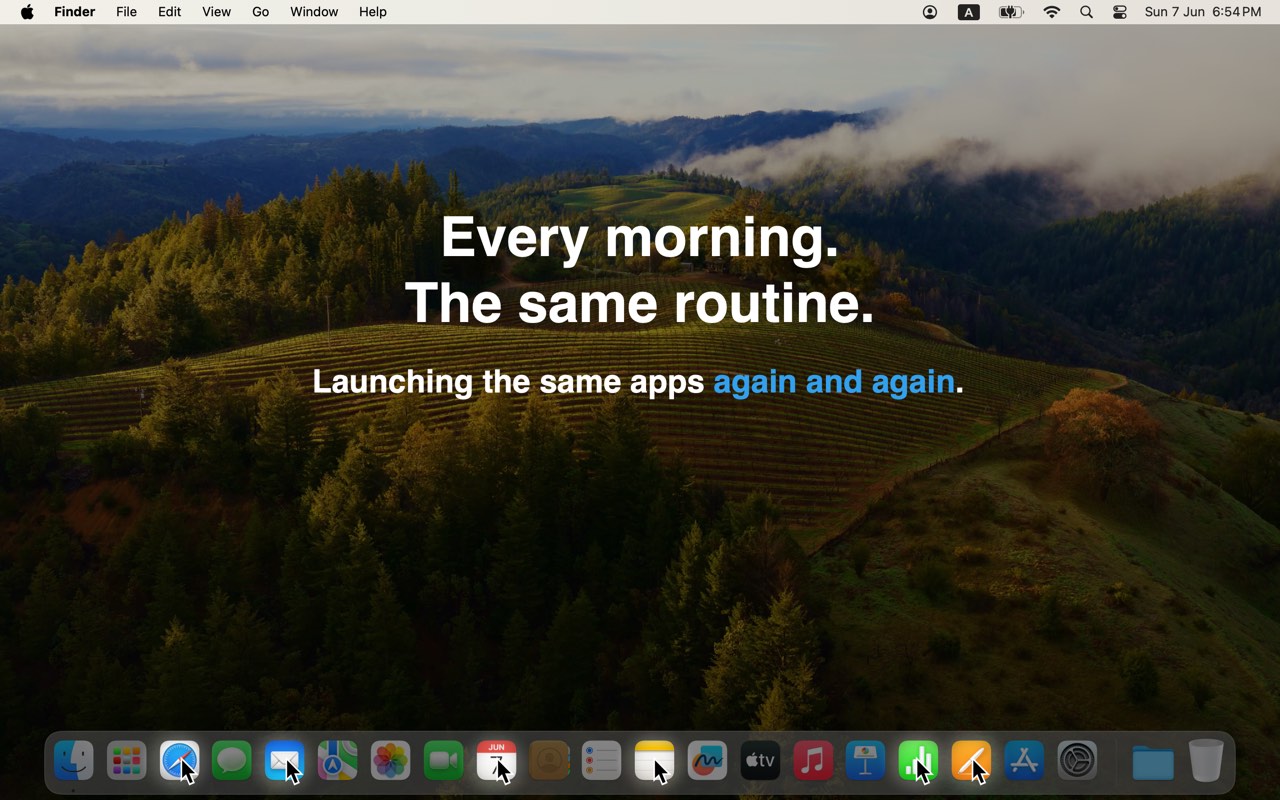1280x800 pixels.
Task: Click the date and time clock
Action: click(x=1203, y=12)
